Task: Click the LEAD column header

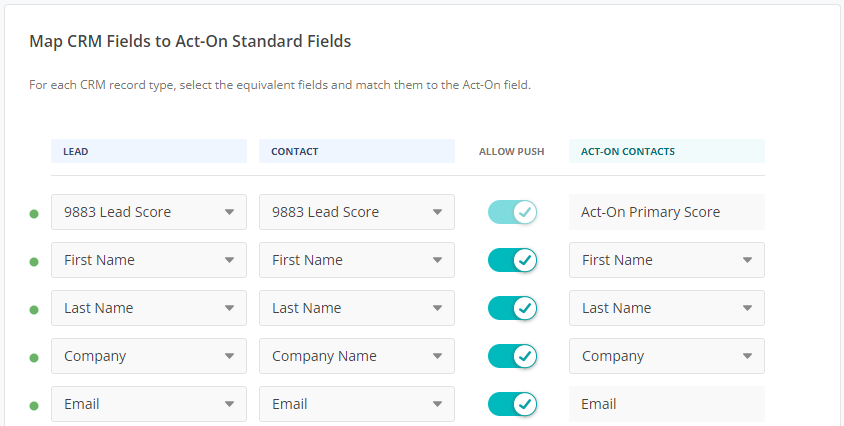Action: click(x=149, y=151)
